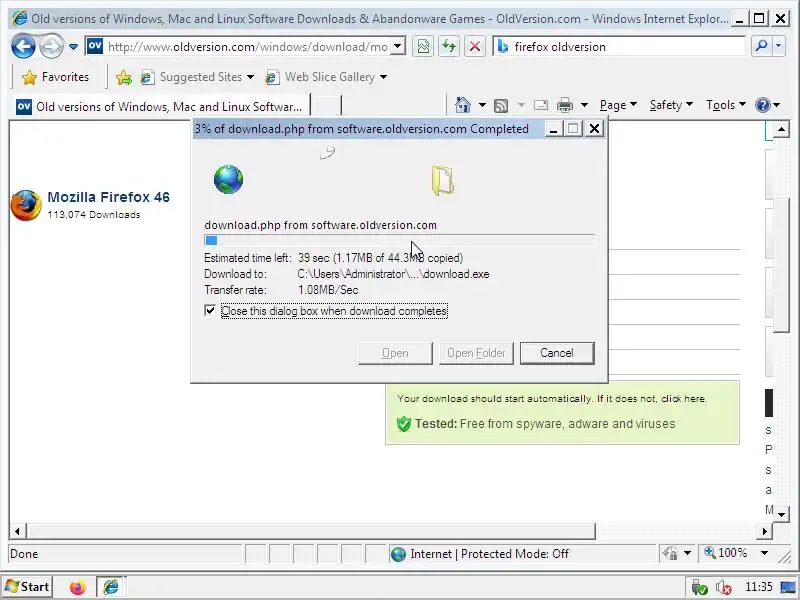The width and height of the screenshot is (800, 600).
Task: Click the Read Mail envelope icon
Action: pos(541,105)
